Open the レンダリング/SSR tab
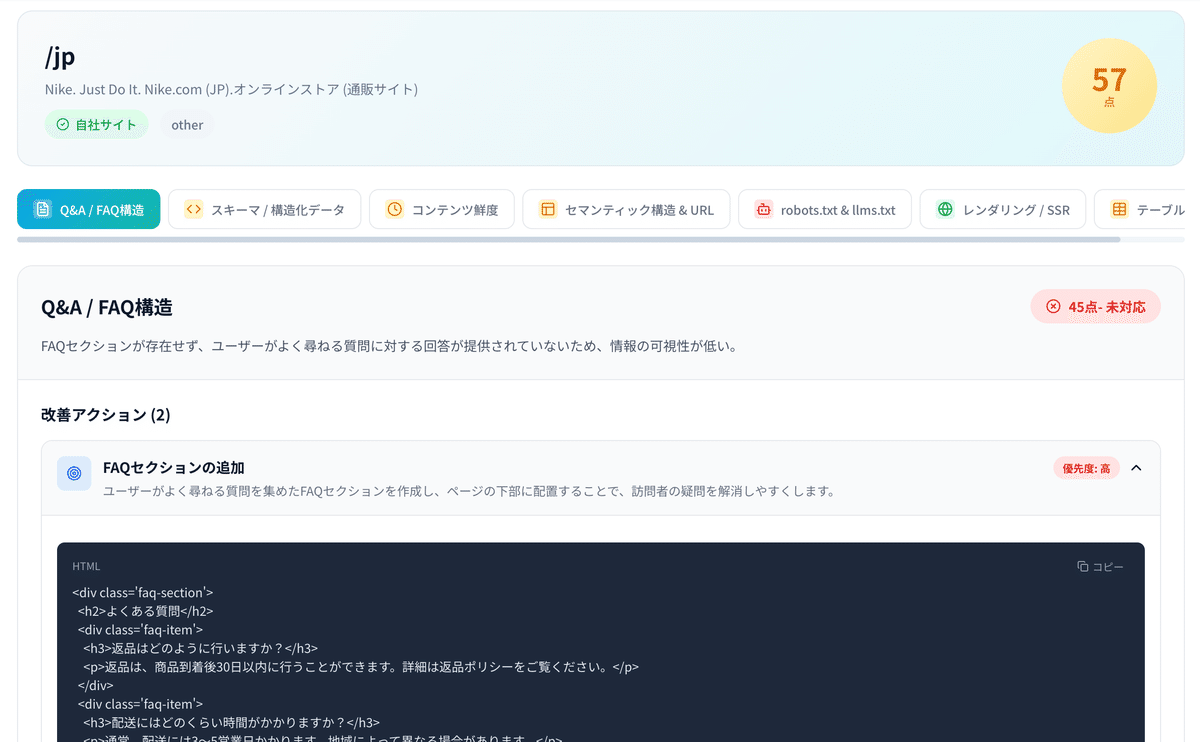The width and height of the screenshot is (1200, 742). point(1002,209)
